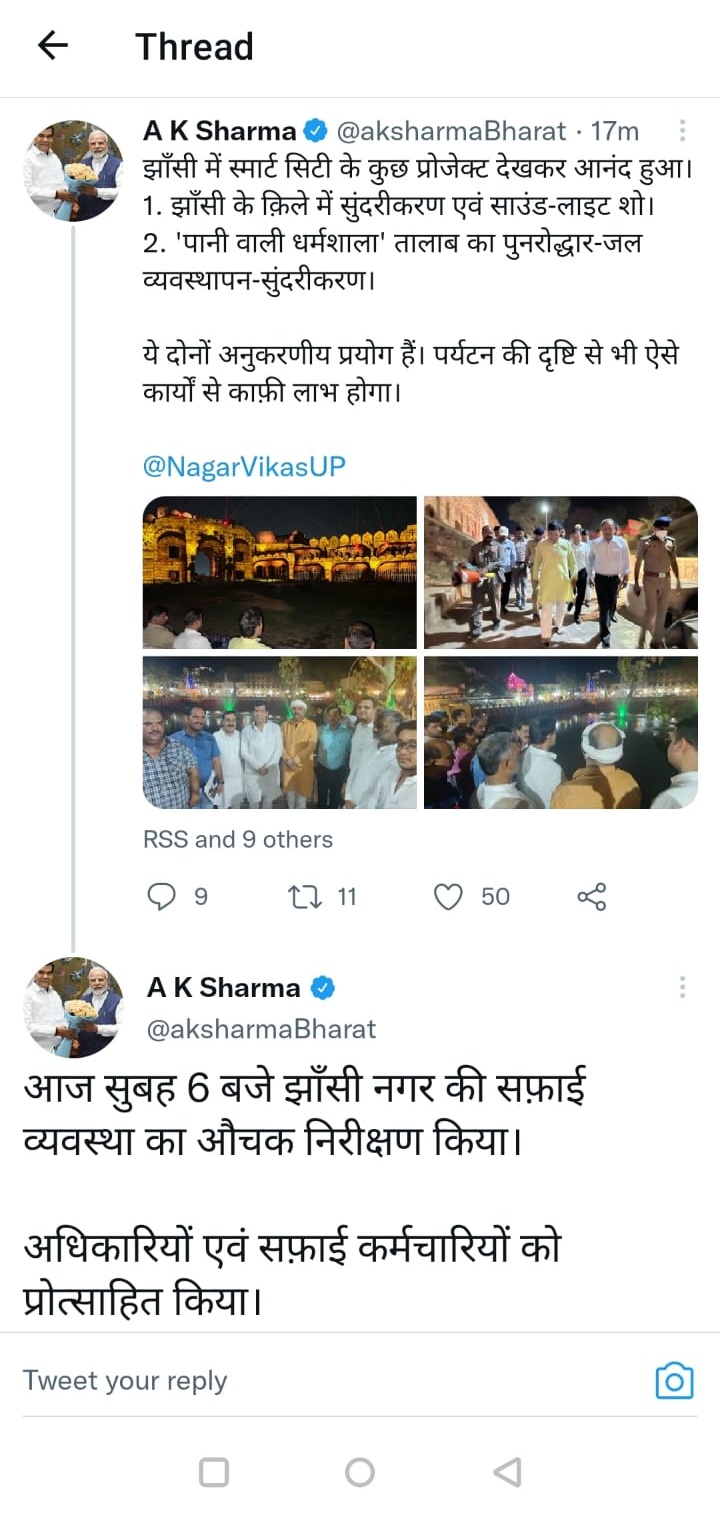Open the photo of officials walking at night
The image size is (720, 1517).
point(560,572)
